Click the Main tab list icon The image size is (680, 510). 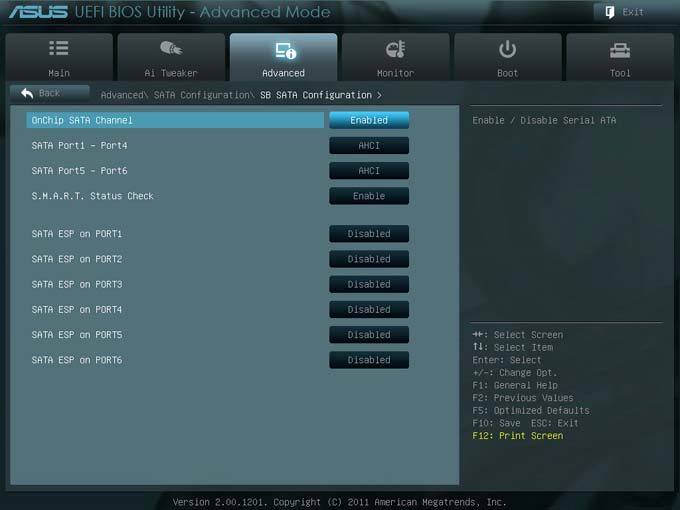(59, 48)
